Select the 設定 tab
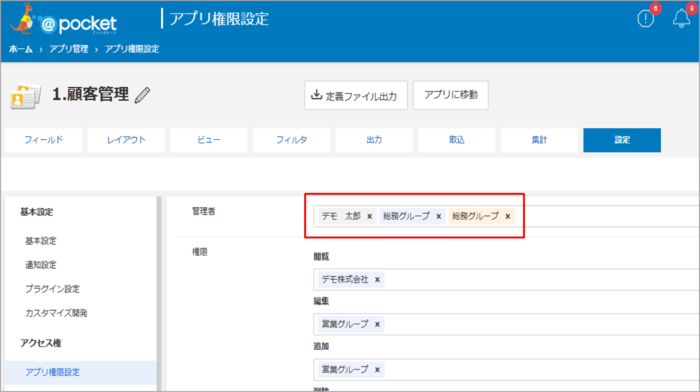The width and height of the screenshot is (700, 392). coord(622,140)
